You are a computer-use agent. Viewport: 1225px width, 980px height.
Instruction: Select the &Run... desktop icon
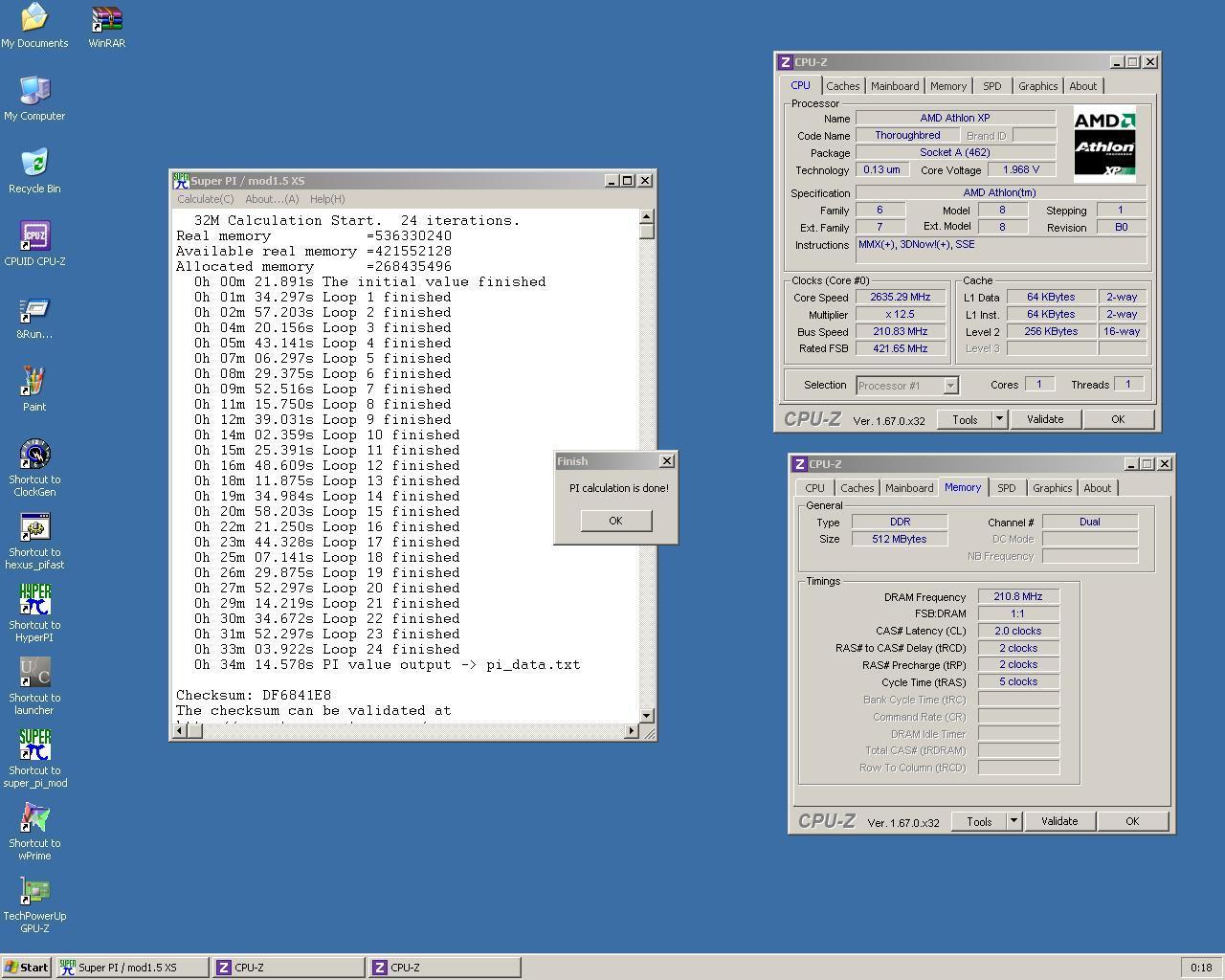click(34, 317)
